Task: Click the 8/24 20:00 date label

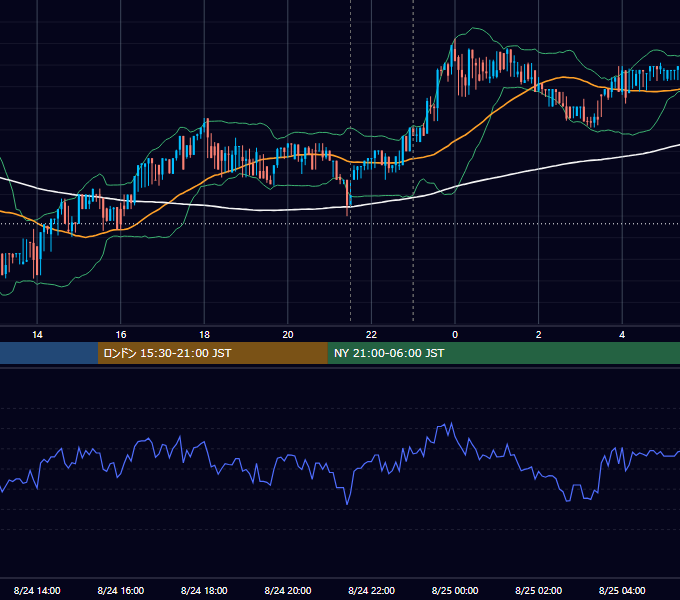Action: tap(288, 590)
